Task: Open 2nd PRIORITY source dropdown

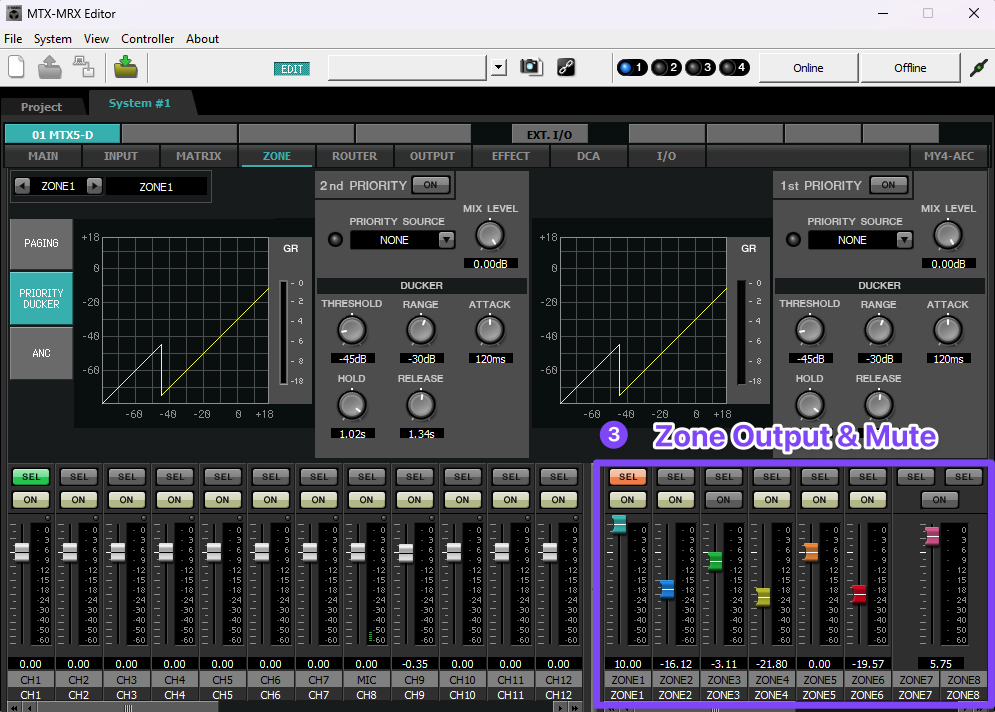Action: click(447, 240)
